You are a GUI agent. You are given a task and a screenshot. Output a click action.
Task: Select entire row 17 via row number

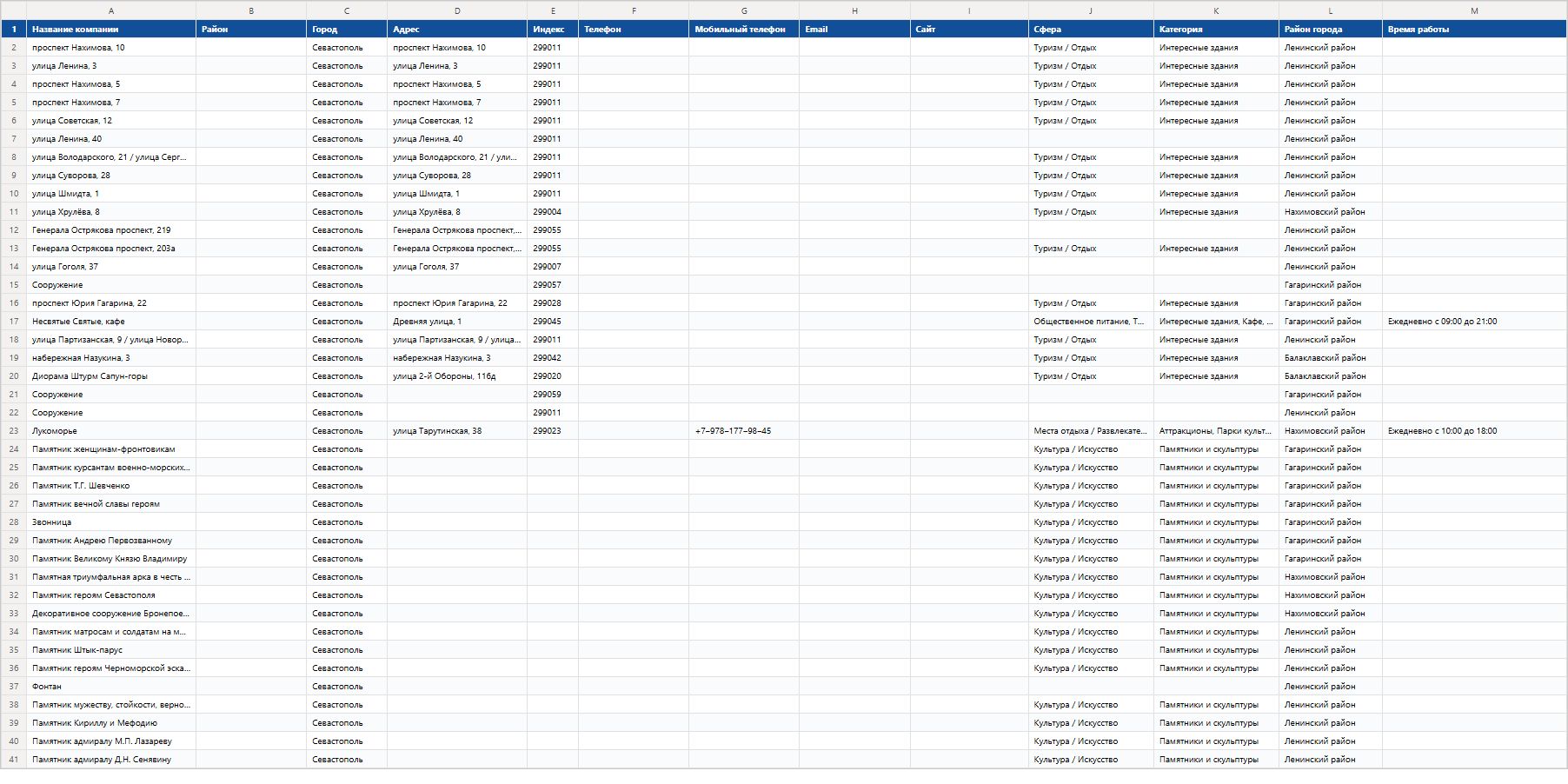tap(14, 322)
